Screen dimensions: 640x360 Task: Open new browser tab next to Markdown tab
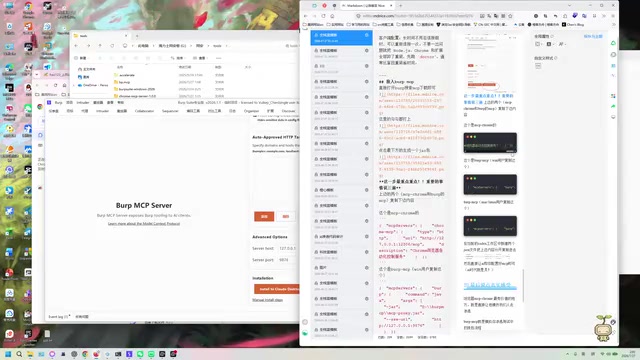pos(400,6)
